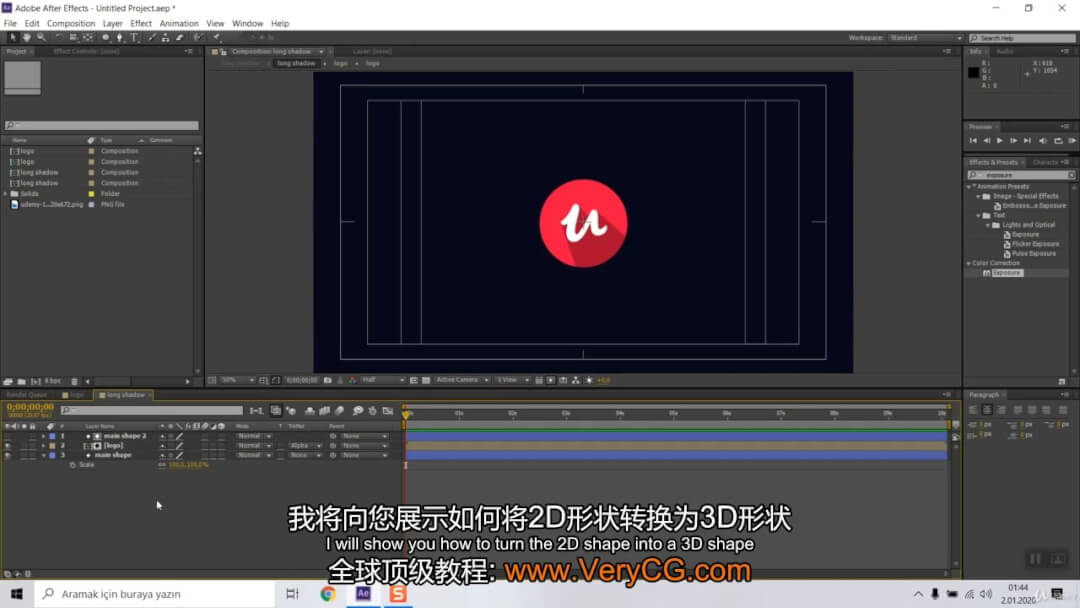Select the Eraser tool
Viewport: 1080px width, 608px height.
point(180,37)
